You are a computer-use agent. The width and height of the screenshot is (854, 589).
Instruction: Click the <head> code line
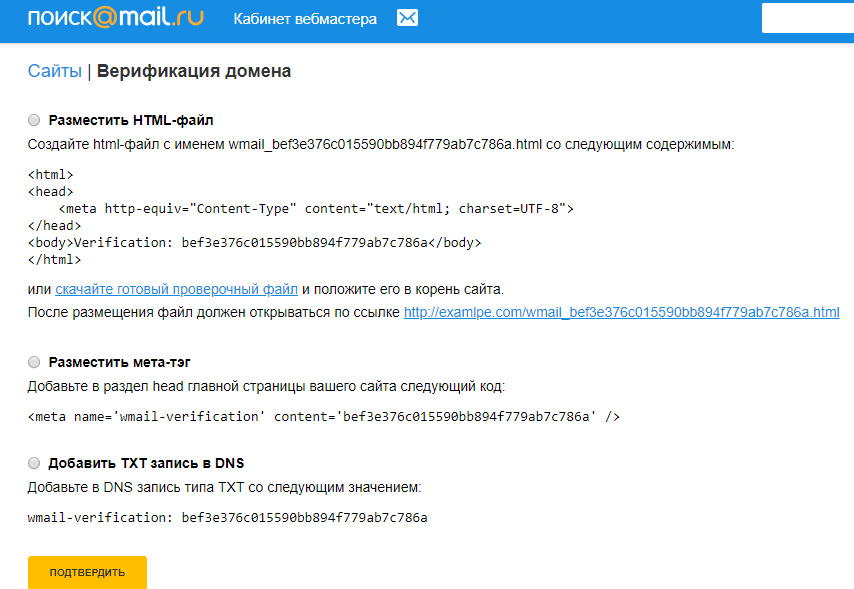(50, 192)
